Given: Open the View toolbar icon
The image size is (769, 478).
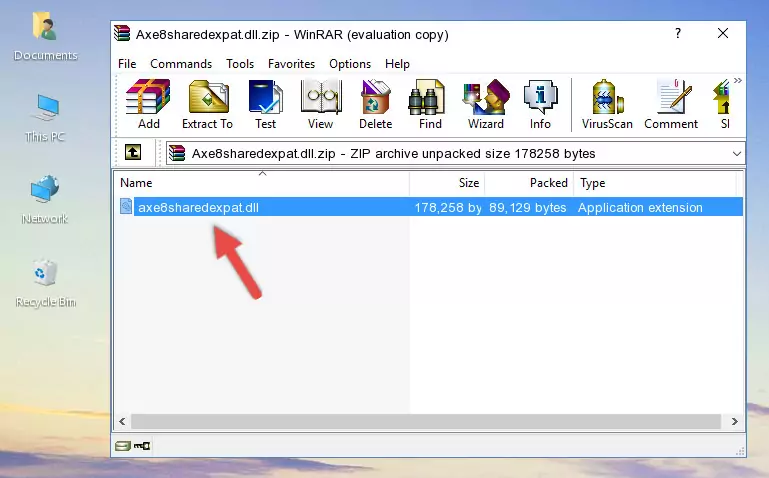Looking at the screenshot, I should click(x=321, y=104).
